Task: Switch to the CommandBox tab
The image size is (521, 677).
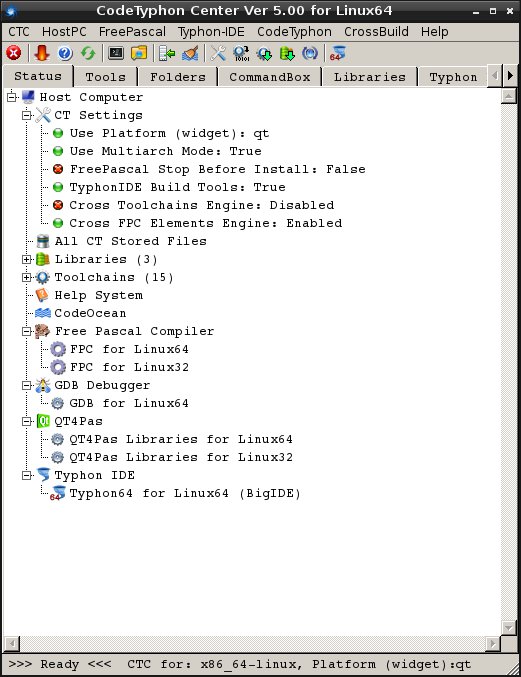Action: [x=270, y=77]
